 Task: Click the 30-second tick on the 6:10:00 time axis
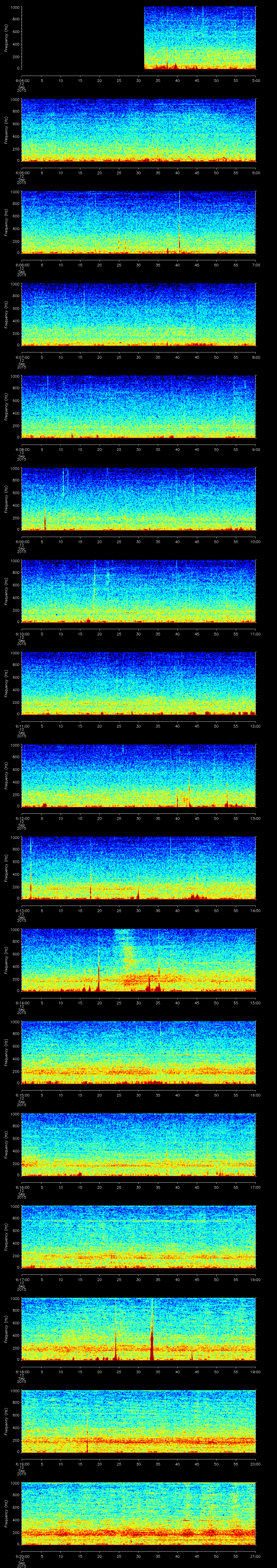(138, 634)
